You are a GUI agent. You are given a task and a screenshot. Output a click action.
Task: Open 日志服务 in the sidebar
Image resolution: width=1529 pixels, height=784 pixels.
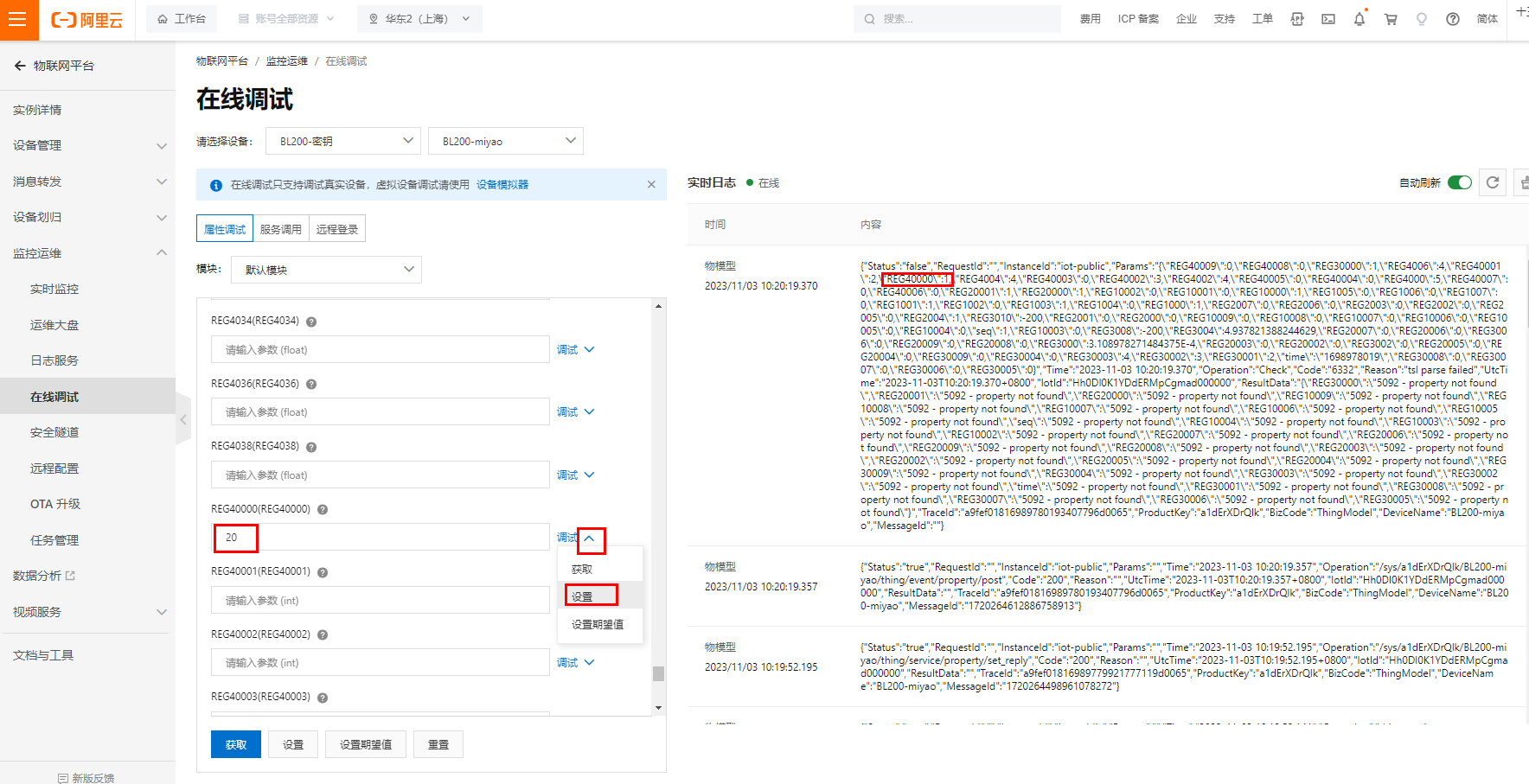[54, 360]
